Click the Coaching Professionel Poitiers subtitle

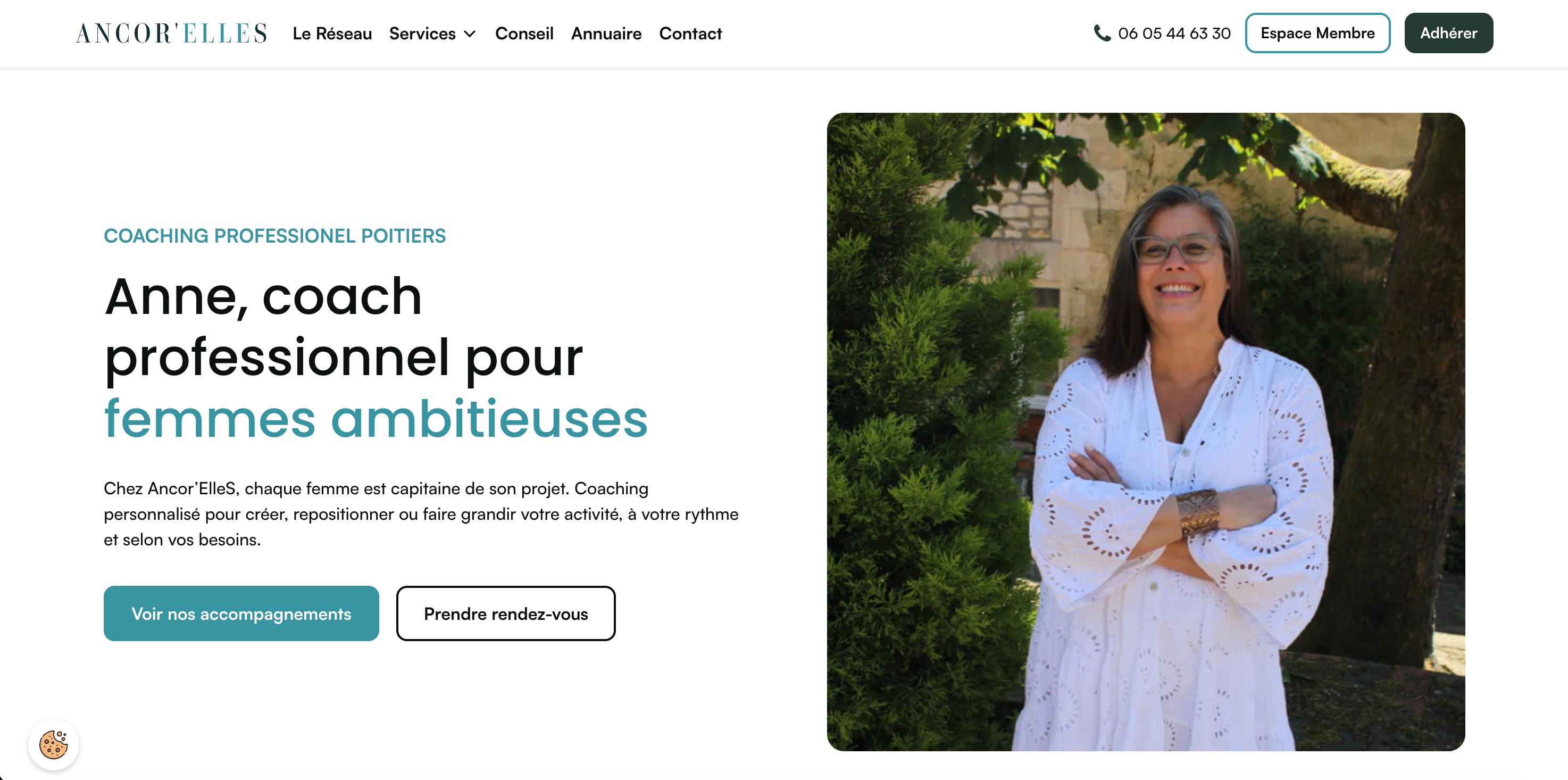point(274,236)
